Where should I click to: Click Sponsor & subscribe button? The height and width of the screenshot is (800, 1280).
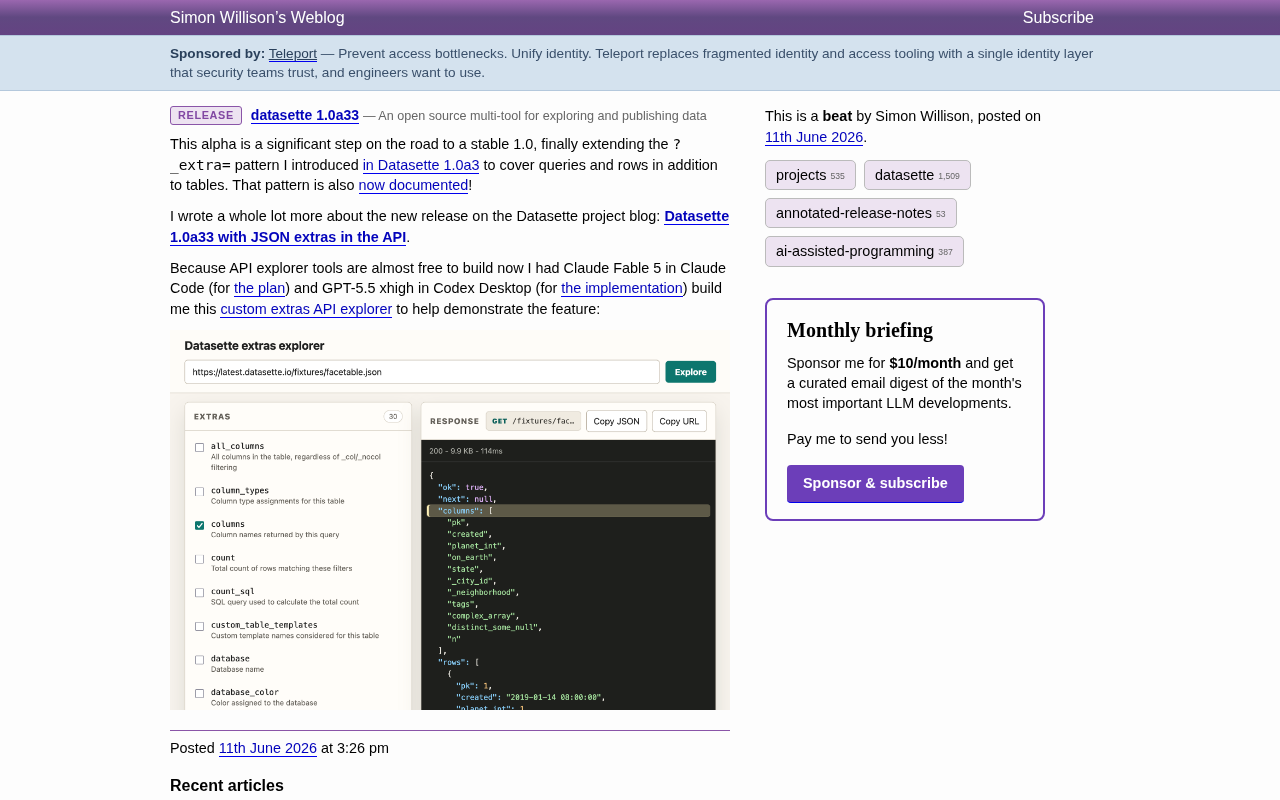tap(875, 483)
